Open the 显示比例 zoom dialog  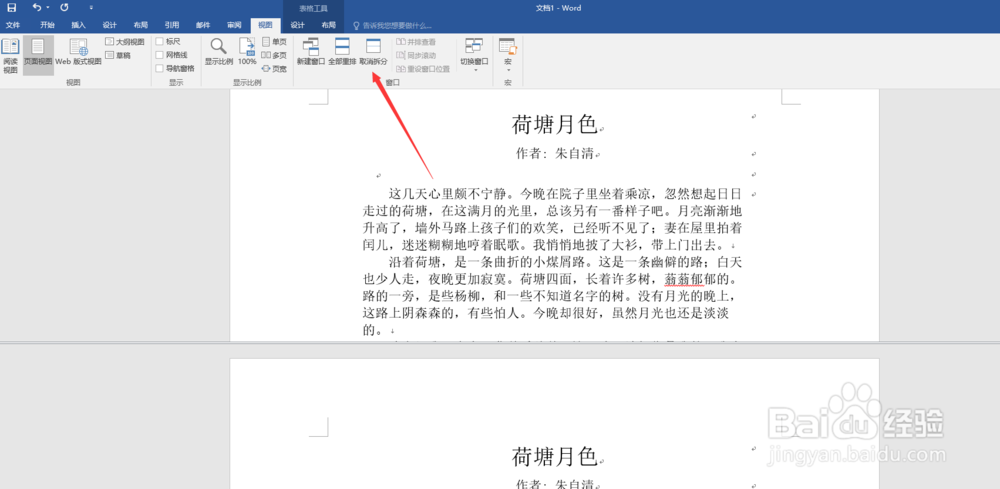pos(219,52)
